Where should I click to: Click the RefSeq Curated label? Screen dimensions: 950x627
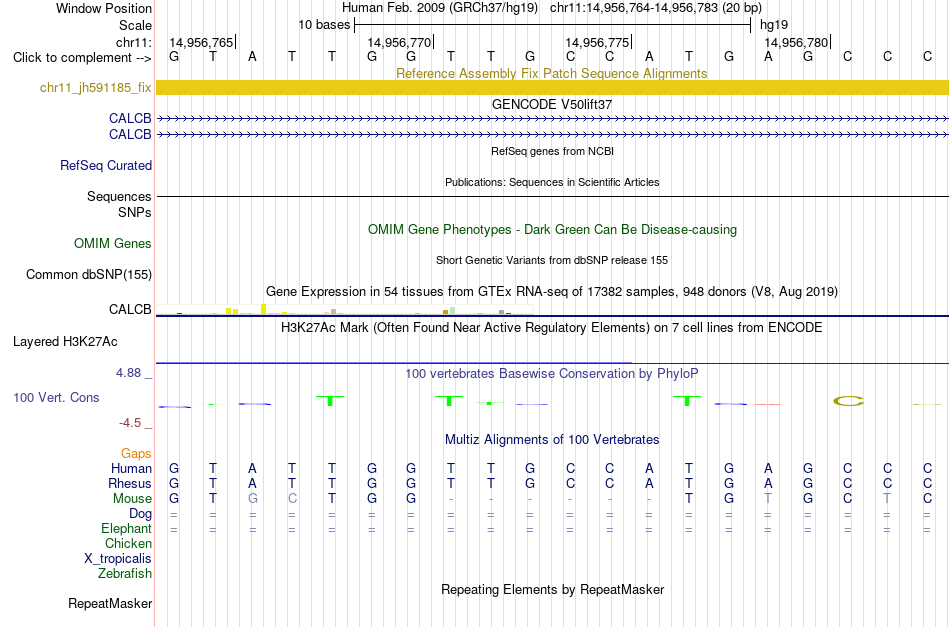(x=106, y=165)
